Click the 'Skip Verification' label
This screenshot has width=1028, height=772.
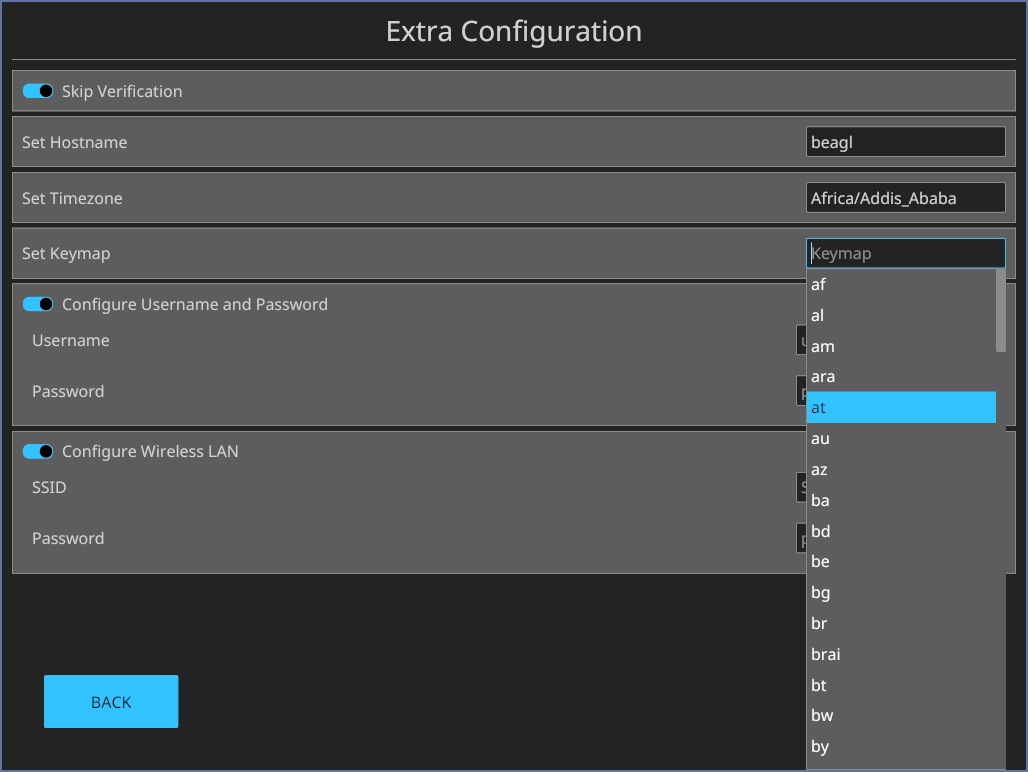point(122,91)
